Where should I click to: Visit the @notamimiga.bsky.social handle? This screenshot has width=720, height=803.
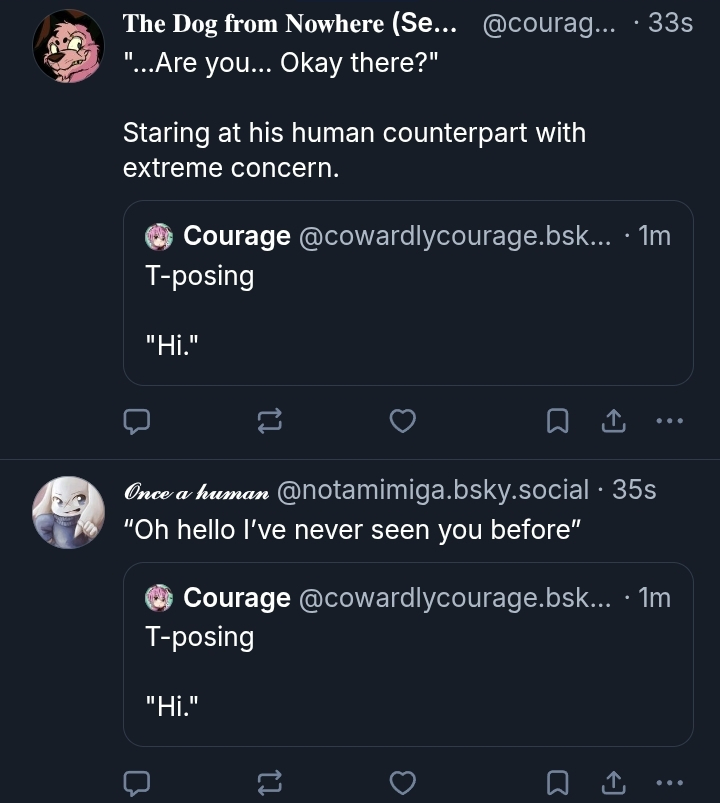tap(431, 490)
